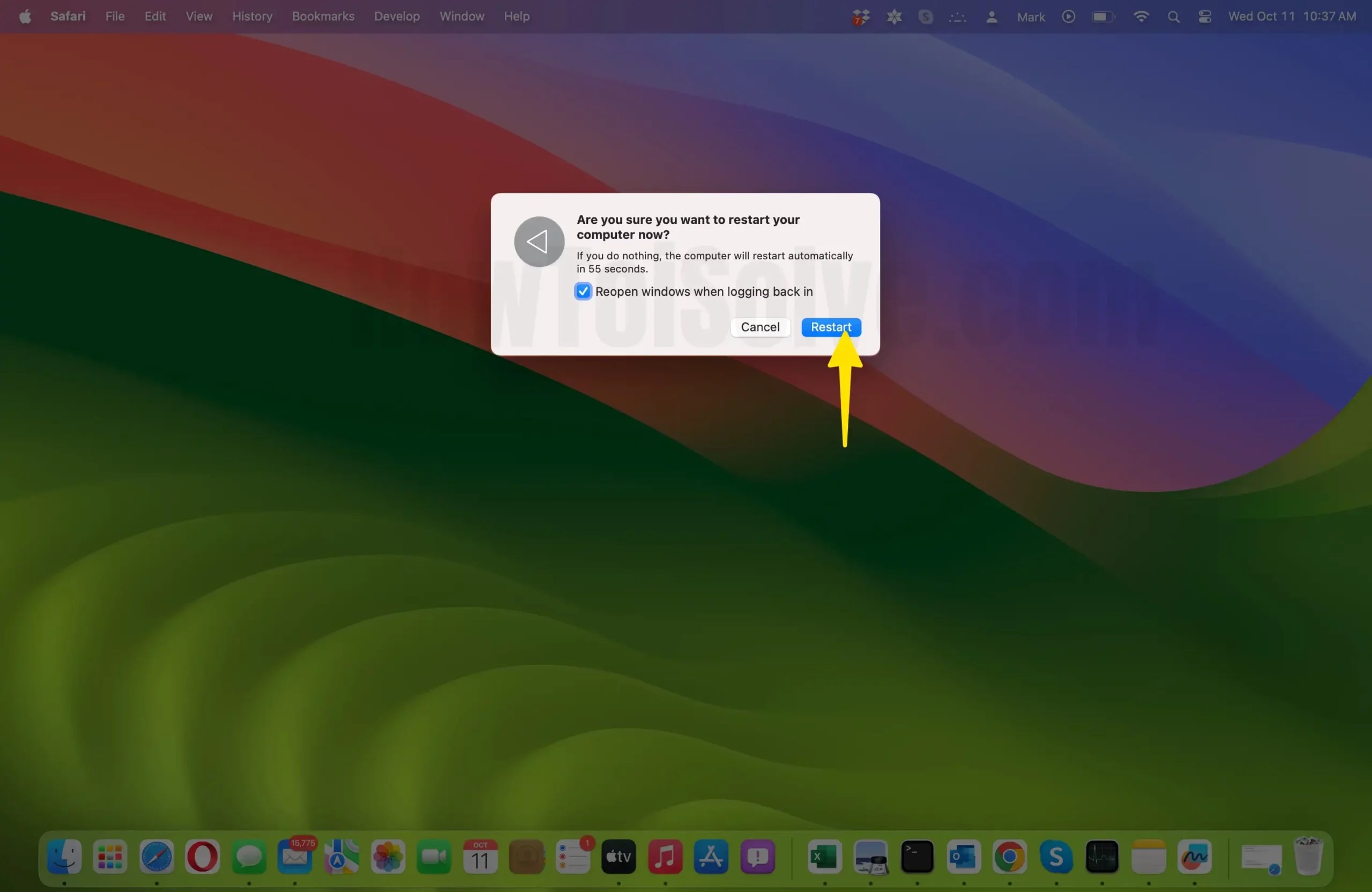
Task: Open Spotlight search from menu bar
Action: [1174, 16]
